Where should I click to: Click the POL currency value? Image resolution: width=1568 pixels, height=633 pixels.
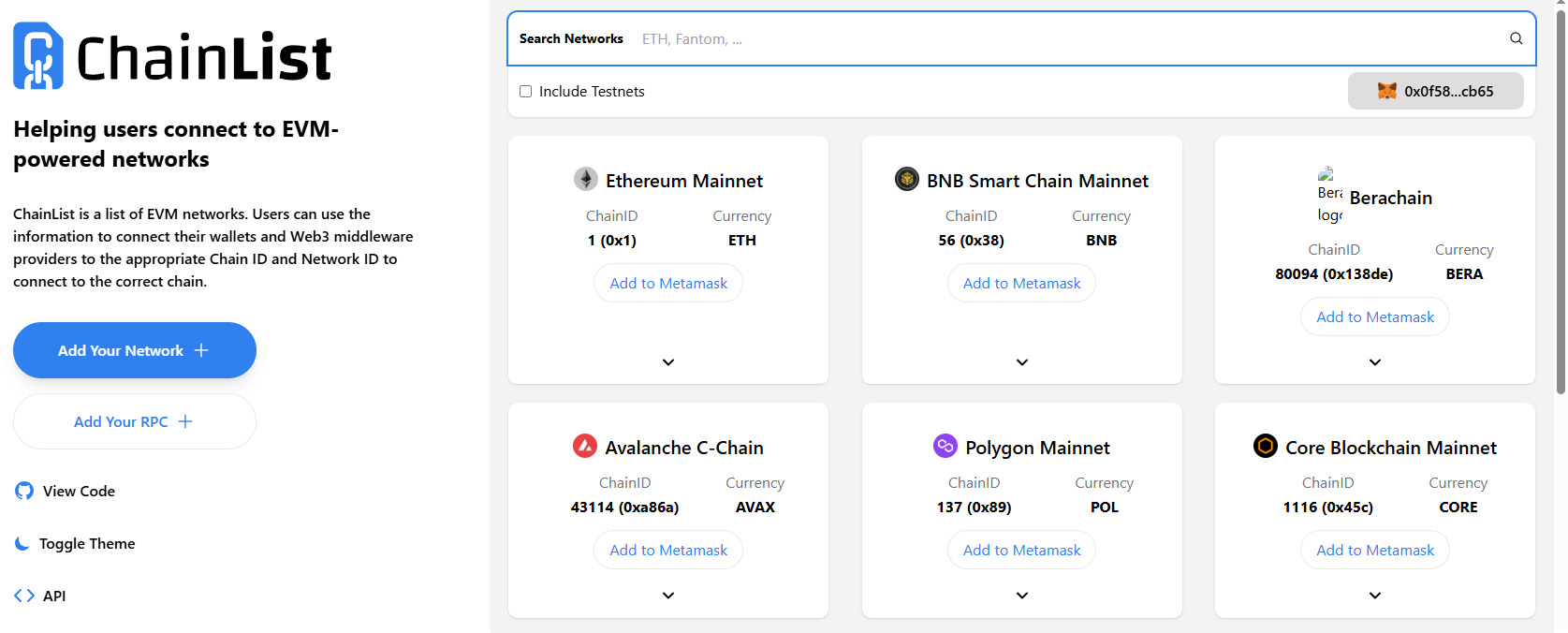[x=1104, y=508]
